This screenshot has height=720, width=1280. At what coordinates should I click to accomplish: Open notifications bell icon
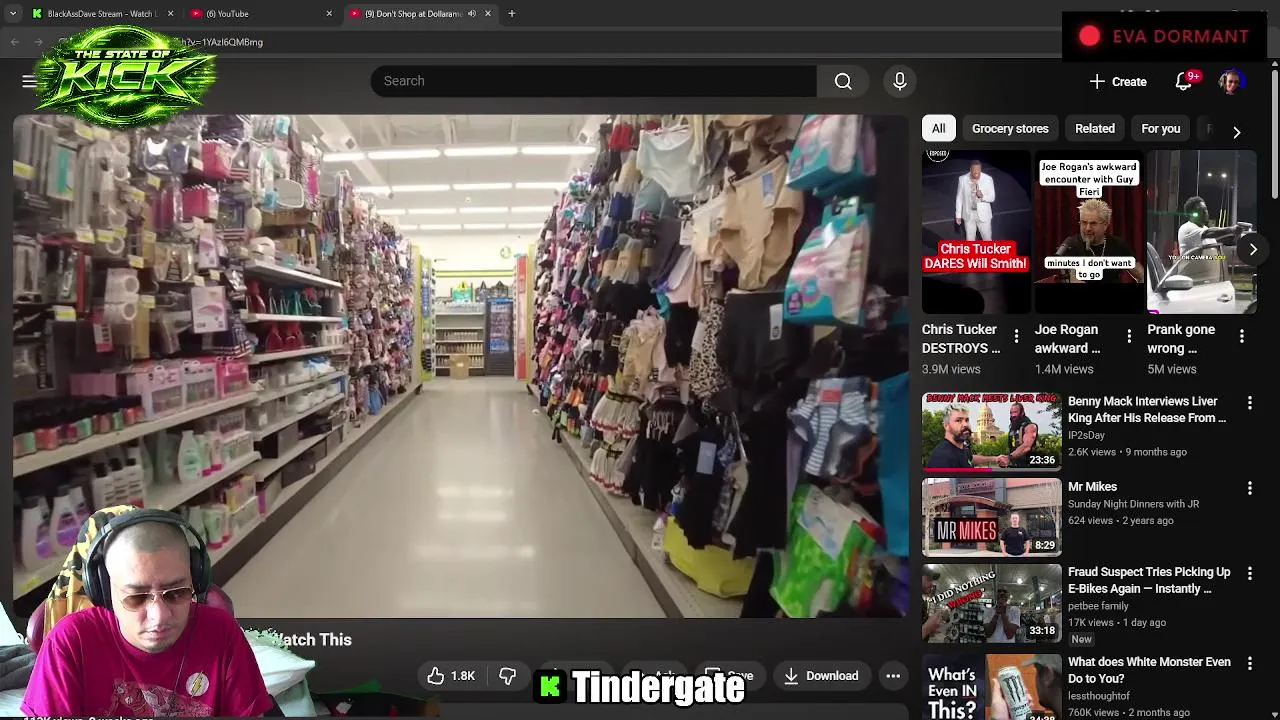pyautogui.click(x=1184, y=82)
